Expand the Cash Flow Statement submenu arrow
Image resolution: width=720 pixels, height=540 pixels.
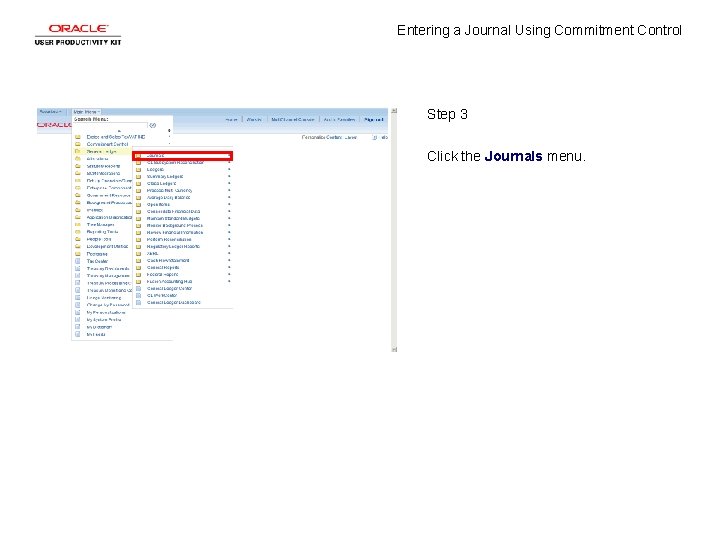[x=229, y=260]
